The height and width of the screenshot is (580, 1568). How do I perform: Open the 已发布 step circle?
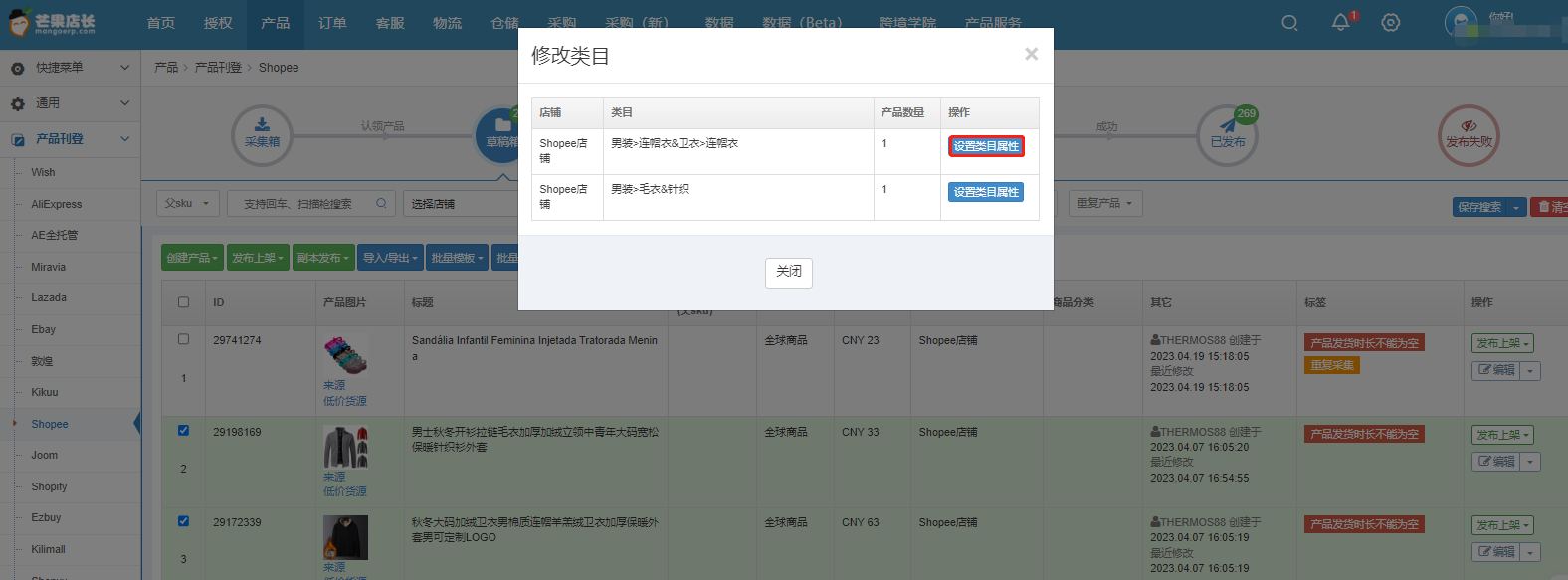(1228, 135)
